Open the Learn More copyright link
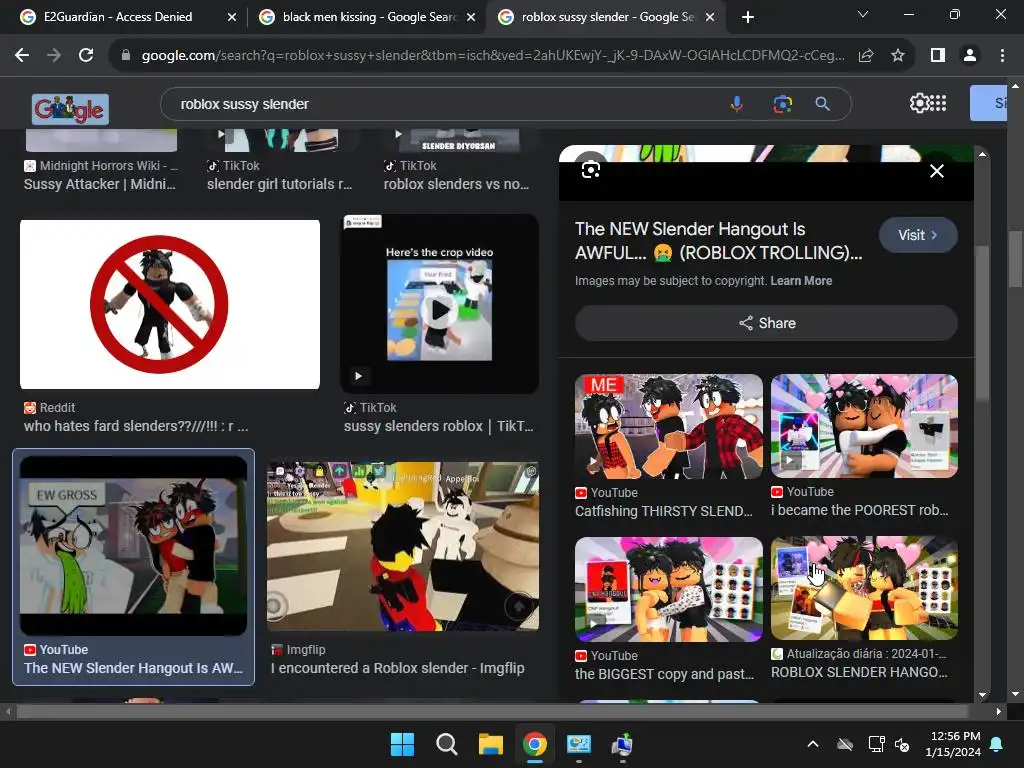 coord(801,281)
